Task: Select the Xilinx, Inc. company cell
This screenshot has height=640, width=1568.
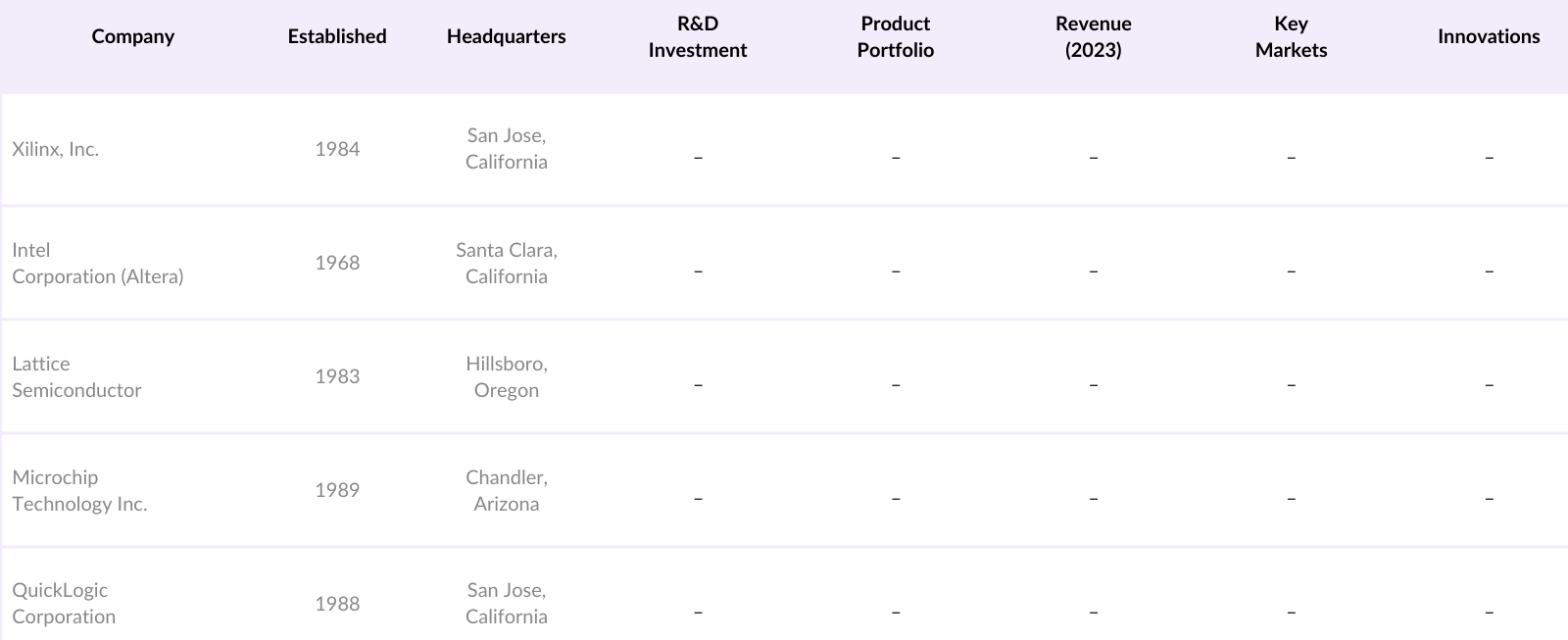Action: tap(56, 149)
